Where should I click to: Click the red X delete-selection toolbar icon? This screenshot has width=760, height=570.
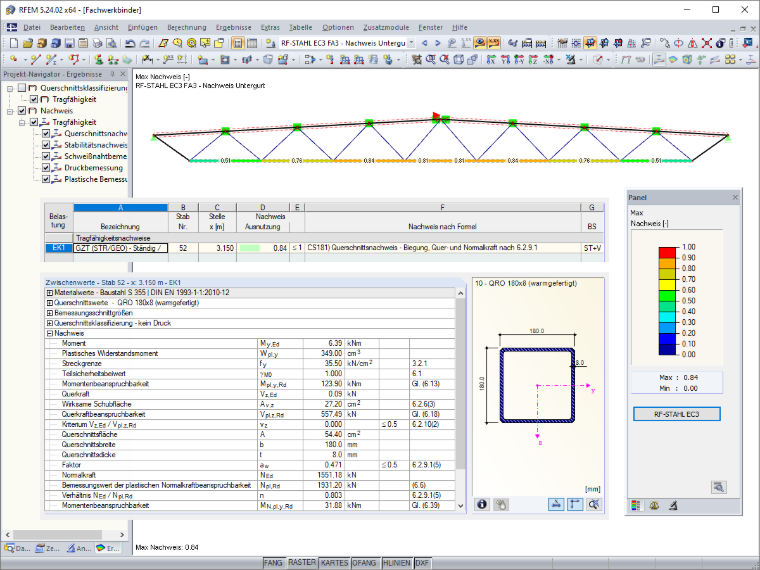(706, 43)
